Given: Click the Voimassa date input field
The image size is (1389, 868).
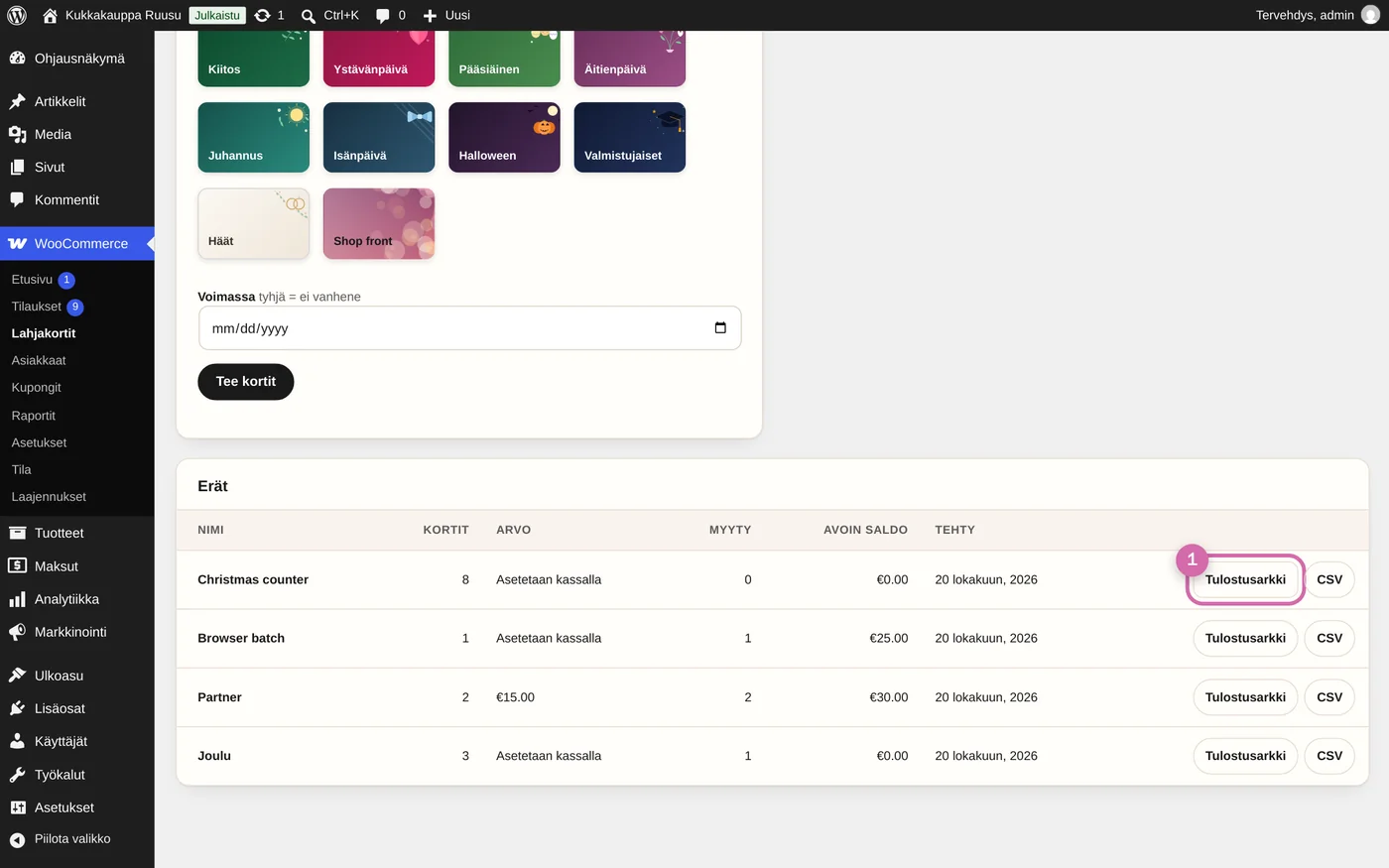Looking at the screenshot, I should (x=469, y=328).
